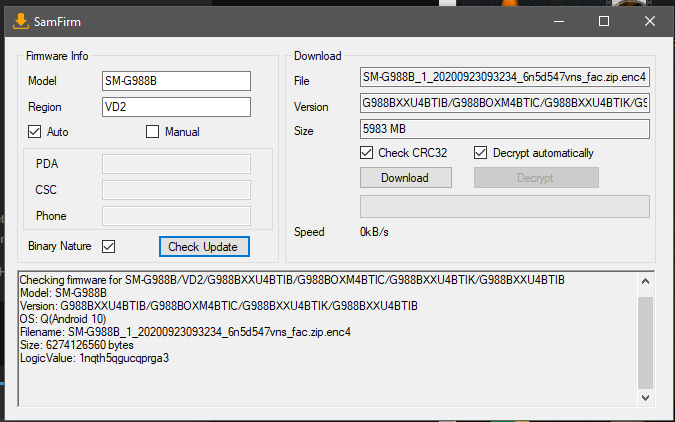The image size is (675, 422).
Task: Uncheck the Binary Nature checkbox
Action: pos(108,247)
